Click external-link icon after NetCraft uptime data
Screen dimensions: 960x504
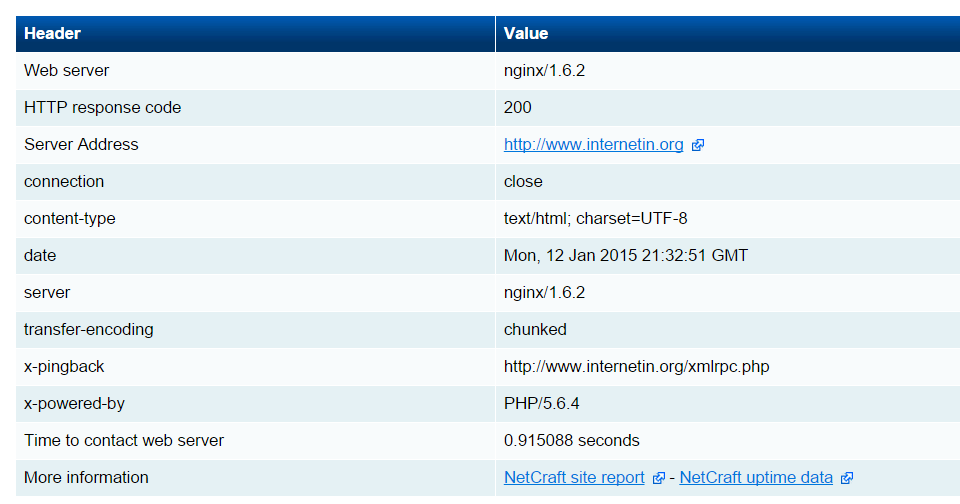pos(847,478)
